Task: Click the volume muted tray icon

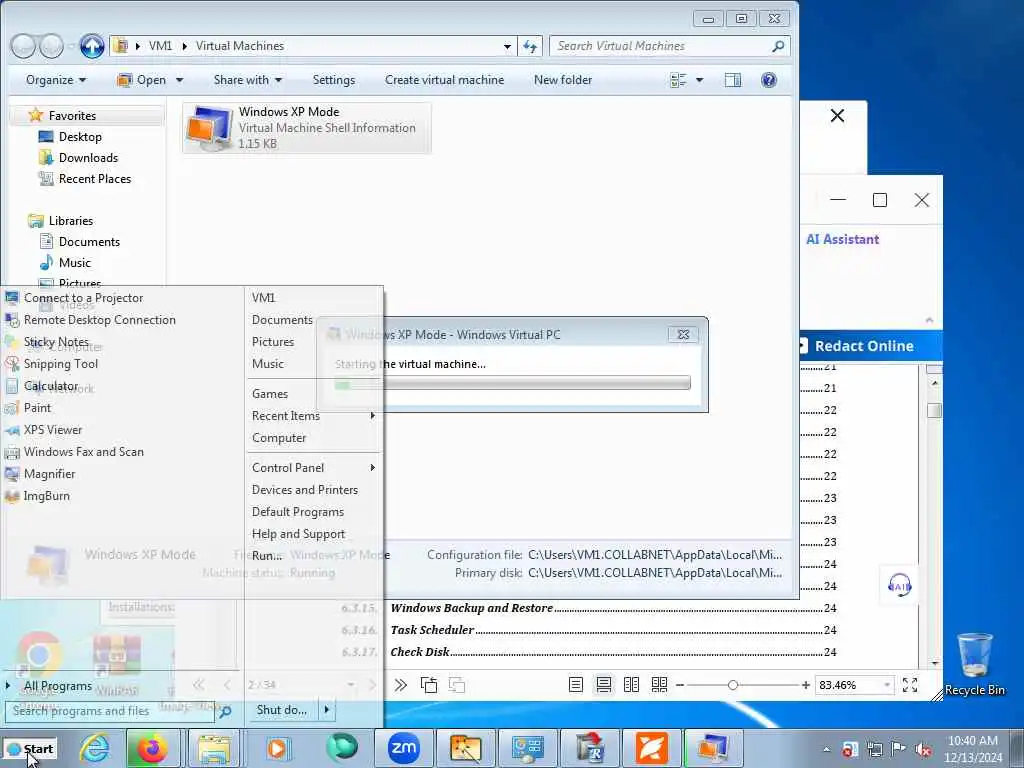Action: point(923,749)
